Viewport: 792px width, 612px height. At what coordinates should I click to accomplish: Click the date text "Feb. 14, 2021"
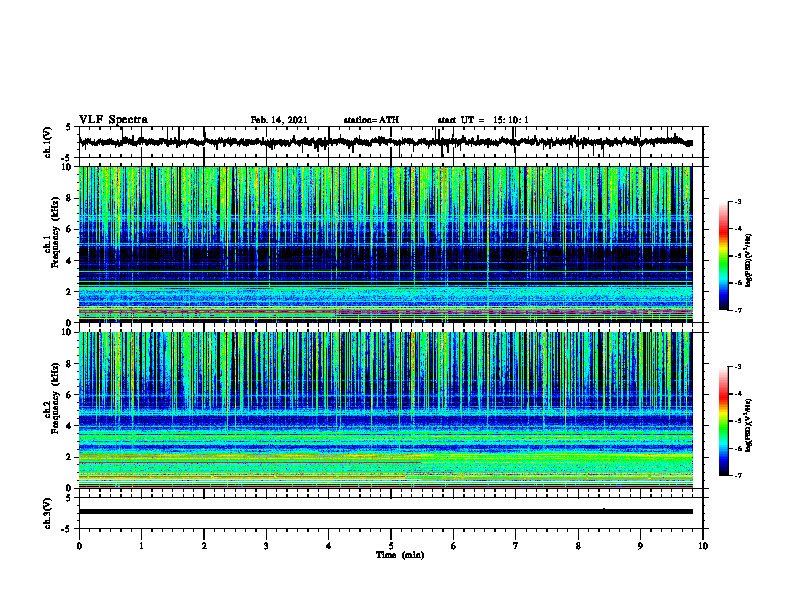(x=279, y=120)
